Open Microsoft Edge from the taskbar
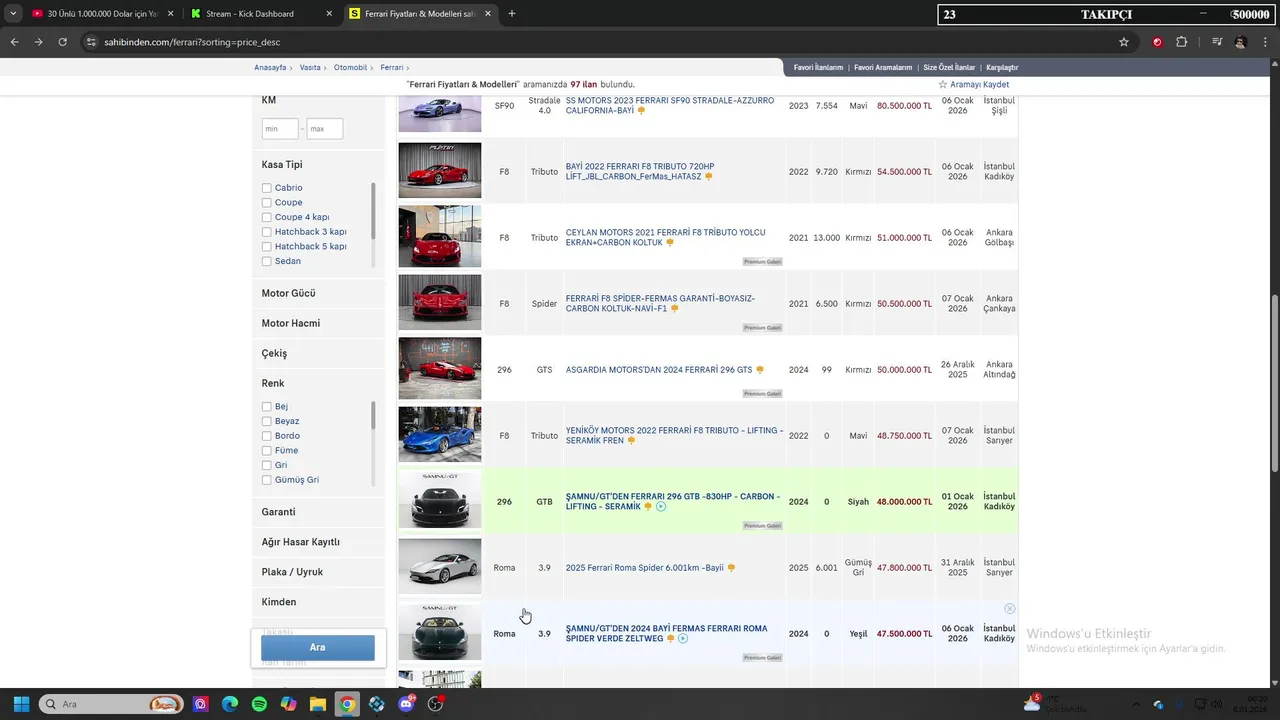This screenshot has height=720, width=1280. 230,704
